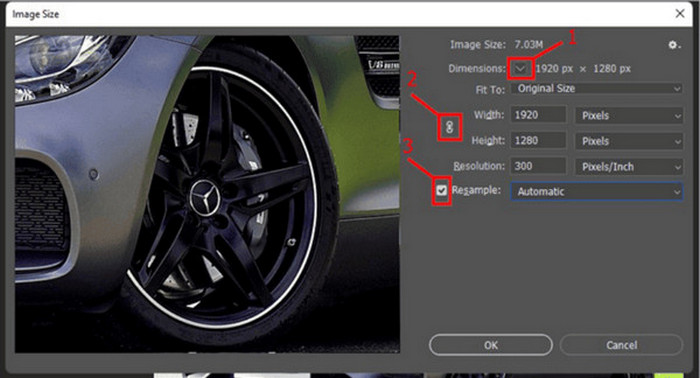Open the gear settings menu

[674, 45]
